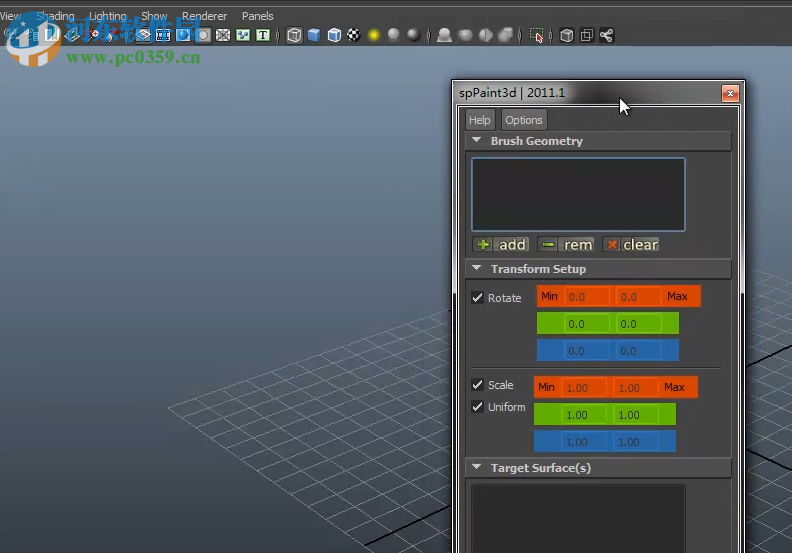This screenshot has width=792, height=553.
Task: Open the Renderer menu
Action: tap(204, 16)
